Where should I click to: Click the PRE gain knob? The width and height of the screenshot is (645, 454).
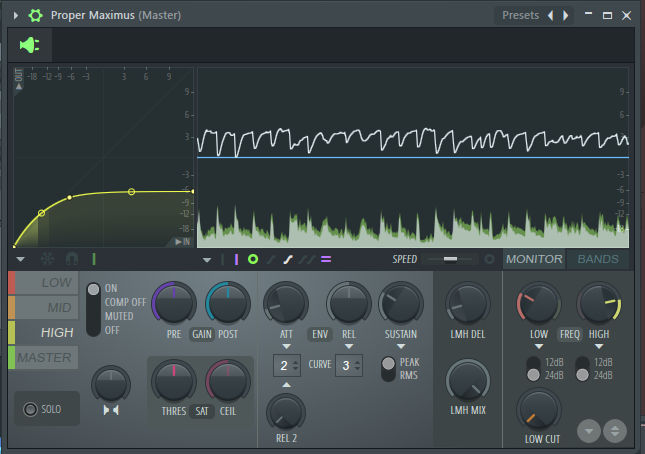[174, 303]
